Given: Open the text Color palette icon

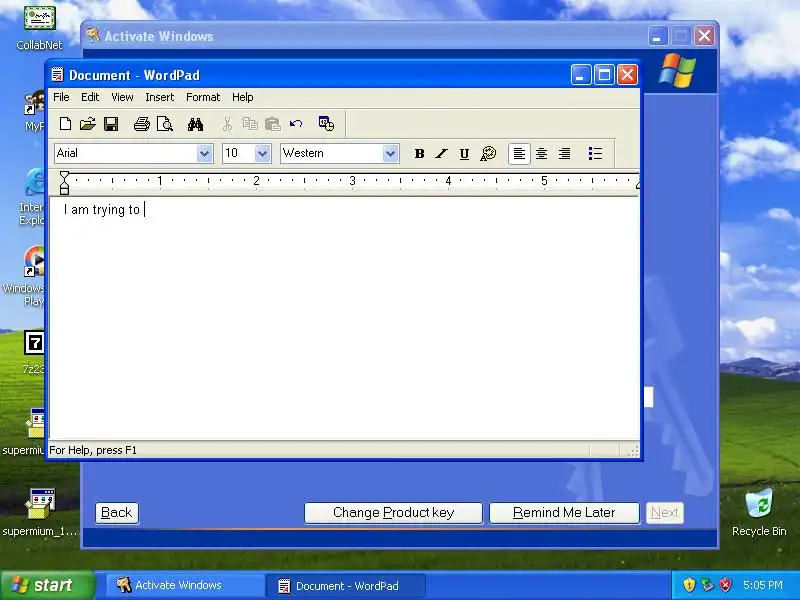Looking at the screenshot, I should pyautogui.click(x=488, y=154).
